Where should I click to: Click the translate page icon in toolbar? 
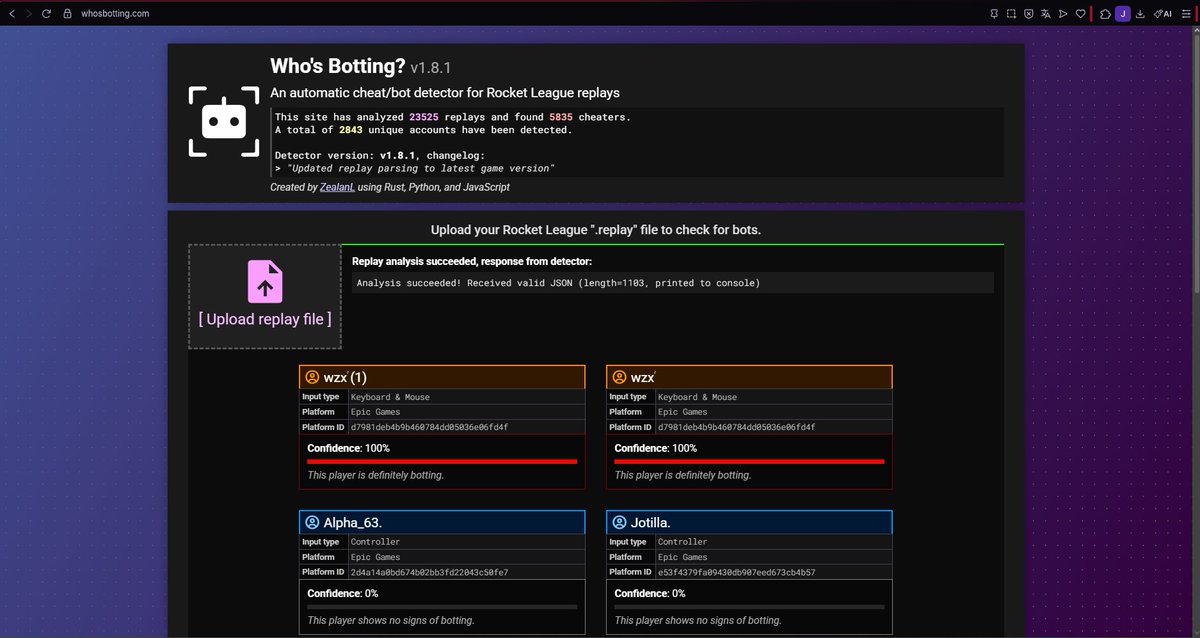coord(1045,13)
